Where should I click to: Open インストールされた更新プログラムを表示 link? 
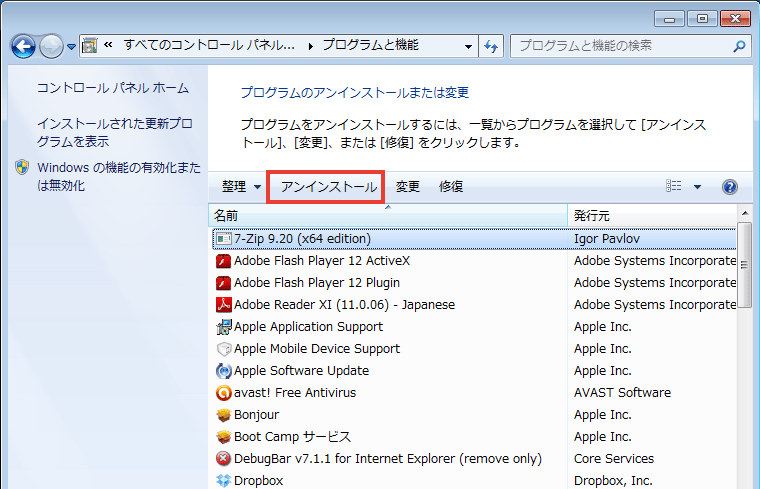tap(115, 132)
